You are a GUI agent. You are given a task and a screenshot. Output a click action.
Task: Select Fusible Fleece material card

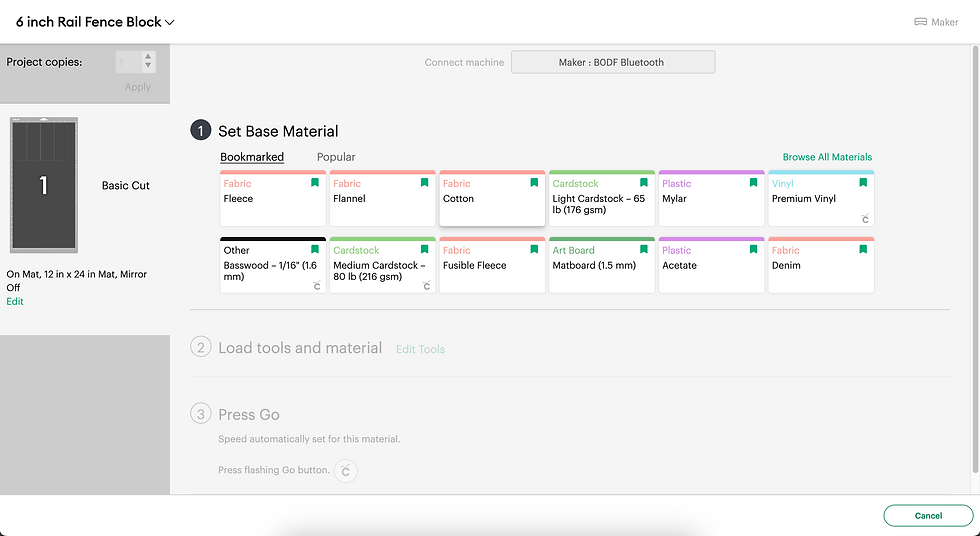(492, 265)
